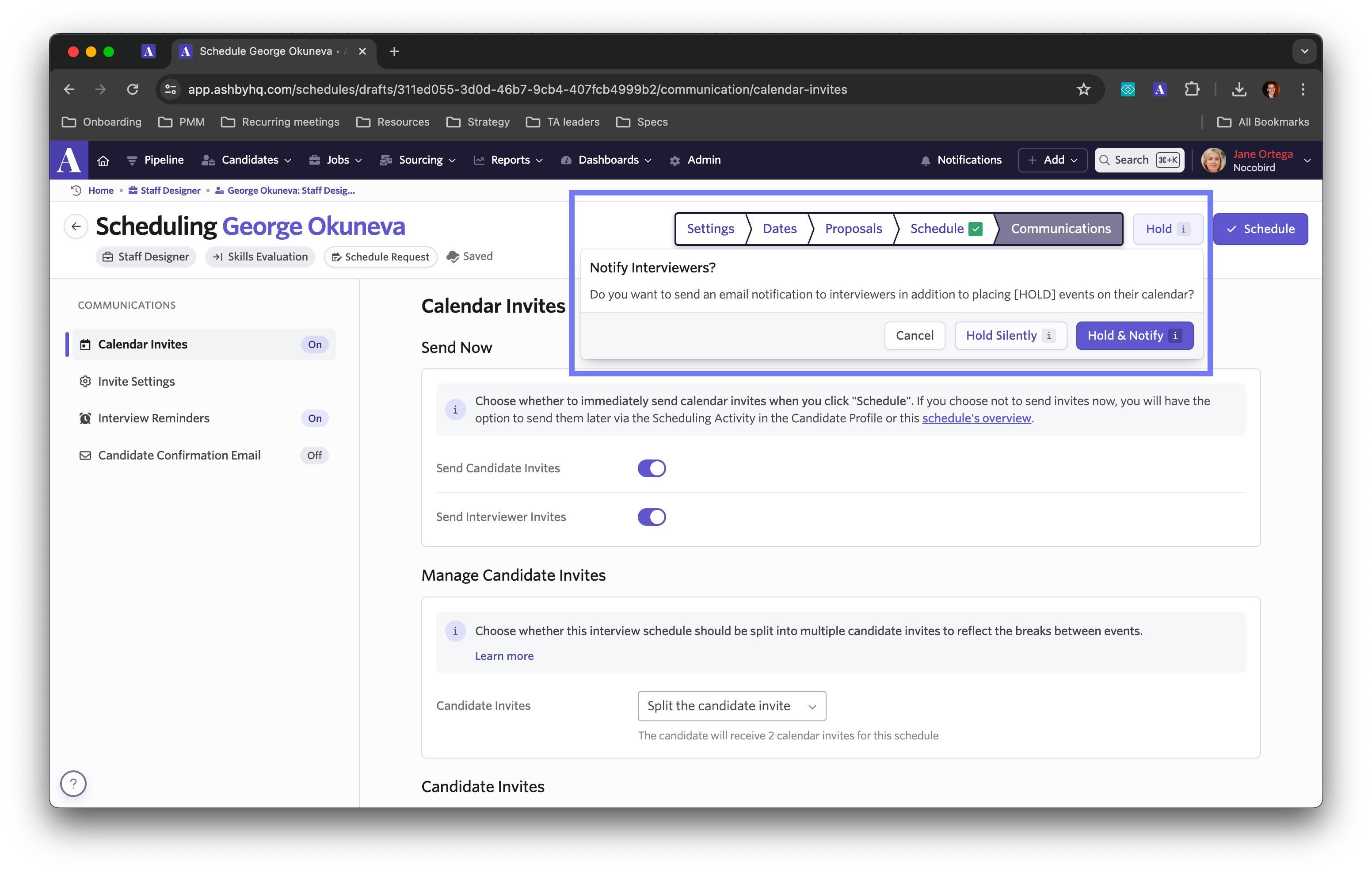Click the Hold Silently button
1372x873 pixels.
pos(1001,336)
